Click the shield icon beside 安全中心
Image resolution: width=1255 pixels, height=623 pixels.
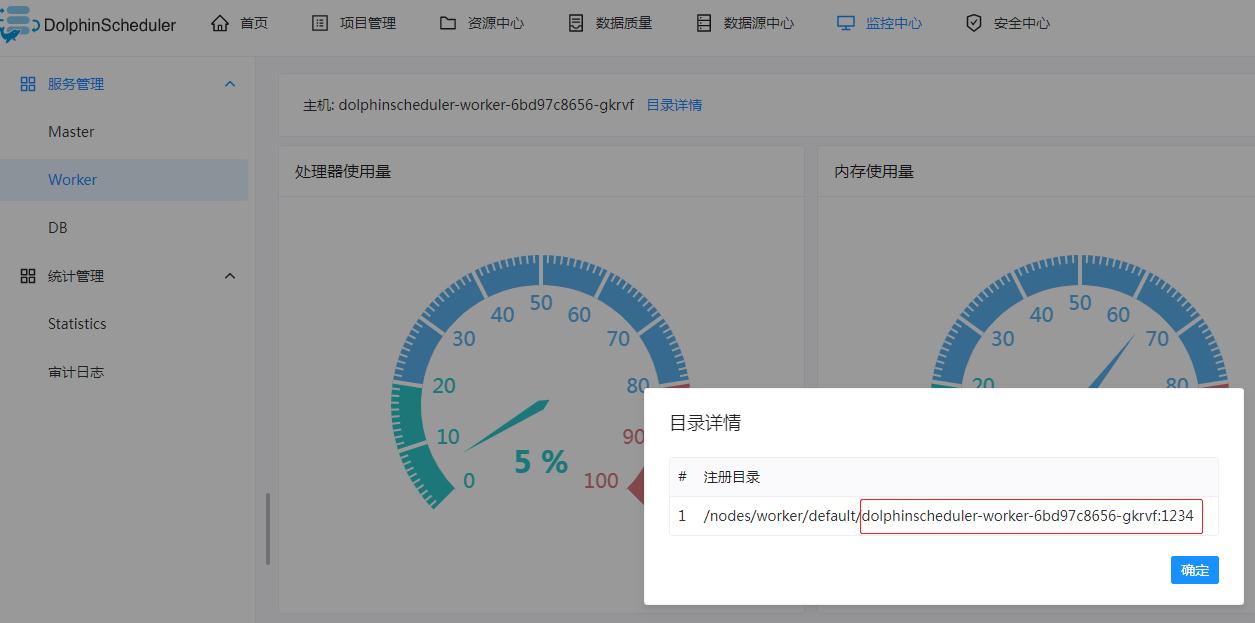(x=974, y=22)
